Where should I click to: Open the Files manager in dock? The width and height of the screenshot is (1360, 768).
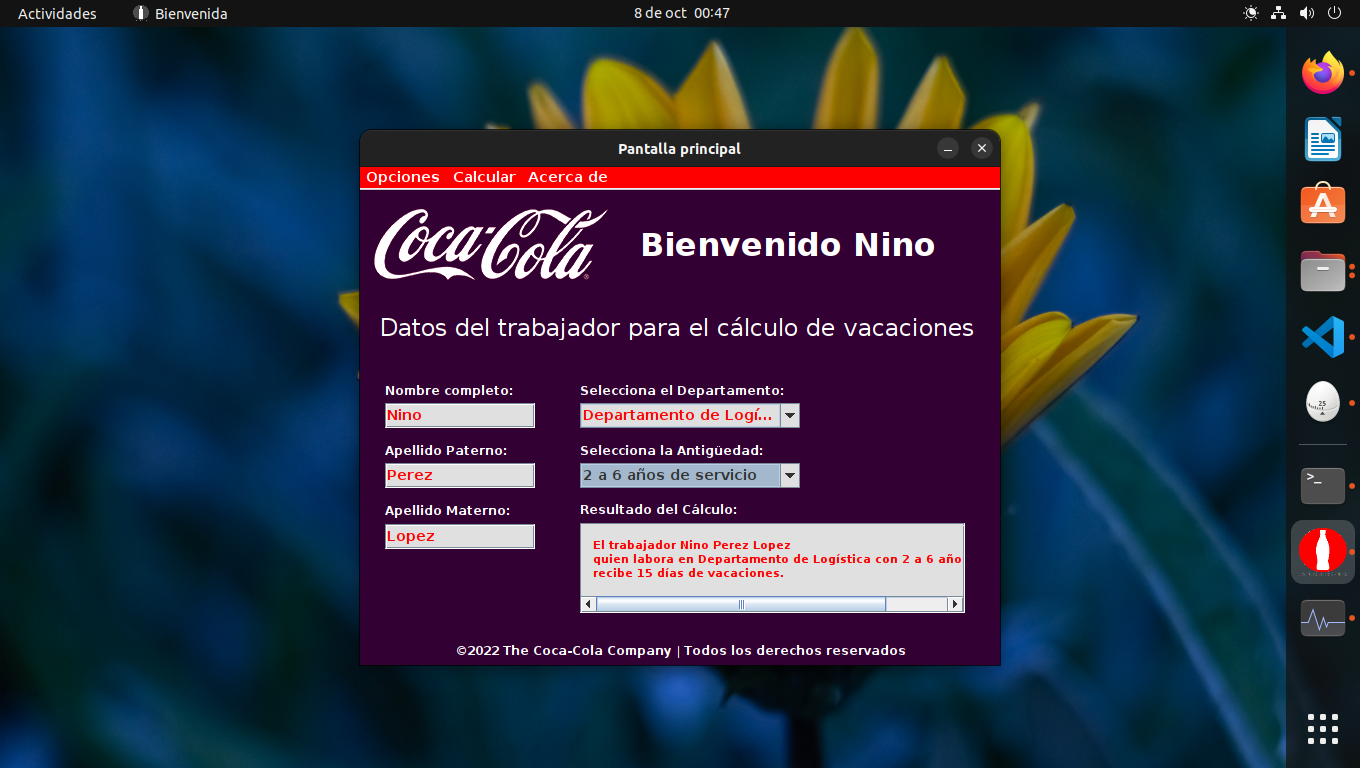1323,270
